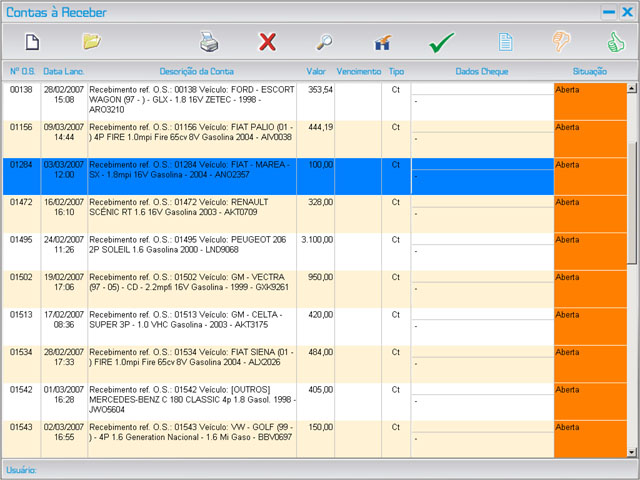Click the orange Aberta cell for row 01534

click(x=590, y=364)
